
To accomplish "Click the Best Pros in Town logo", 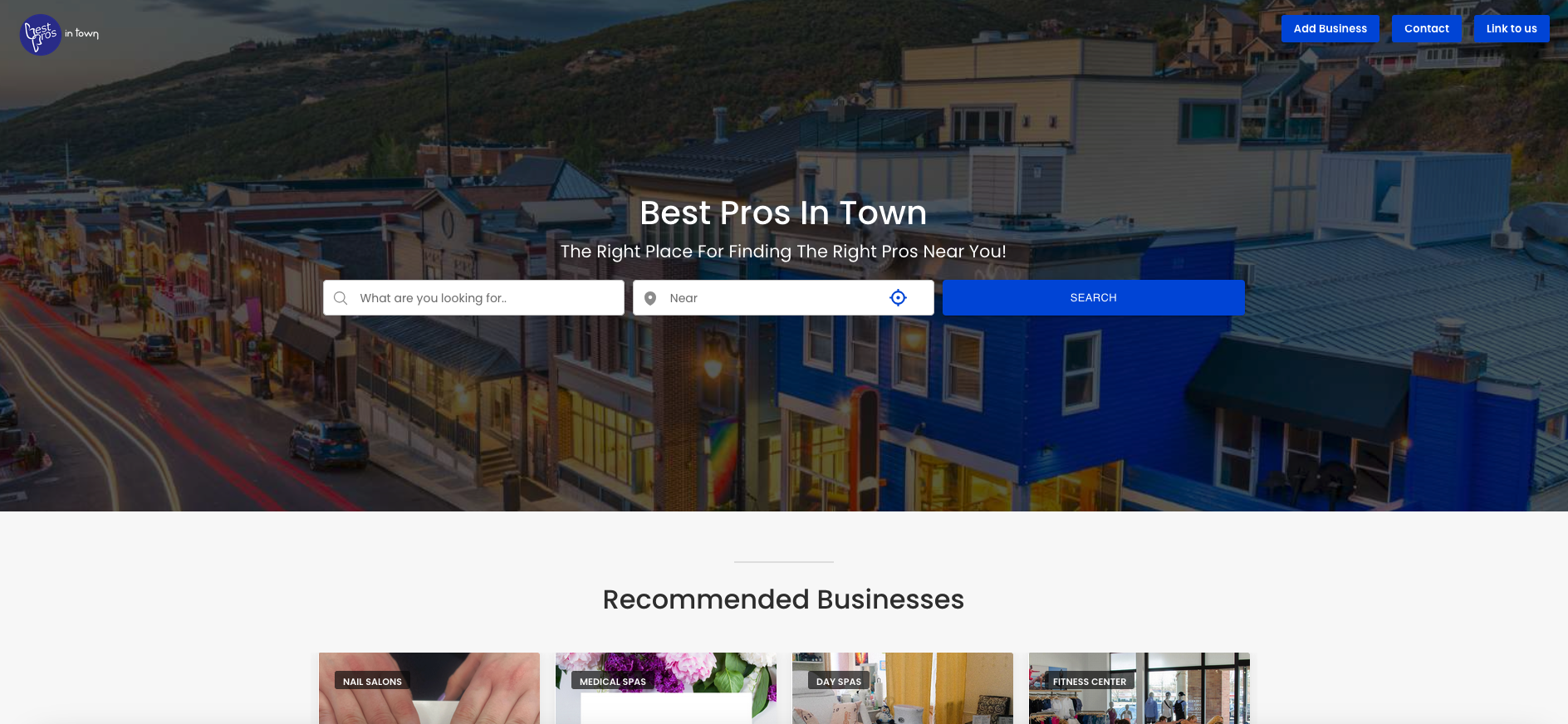I will [x=60, y=34].
